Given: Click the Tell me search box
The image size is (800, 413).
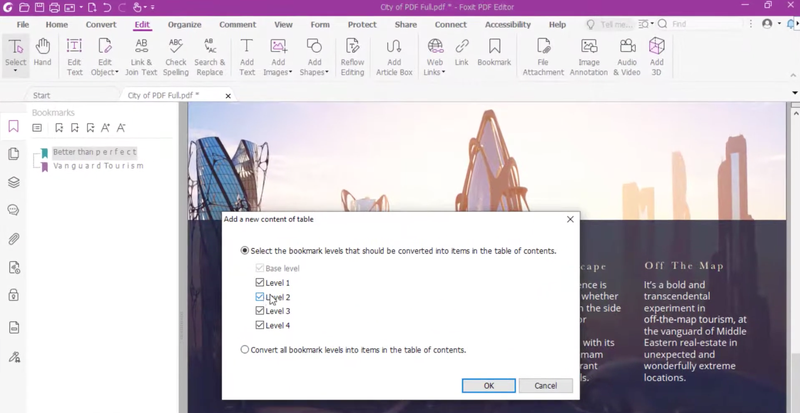Looking at the screenshot, I should [609, 24].
